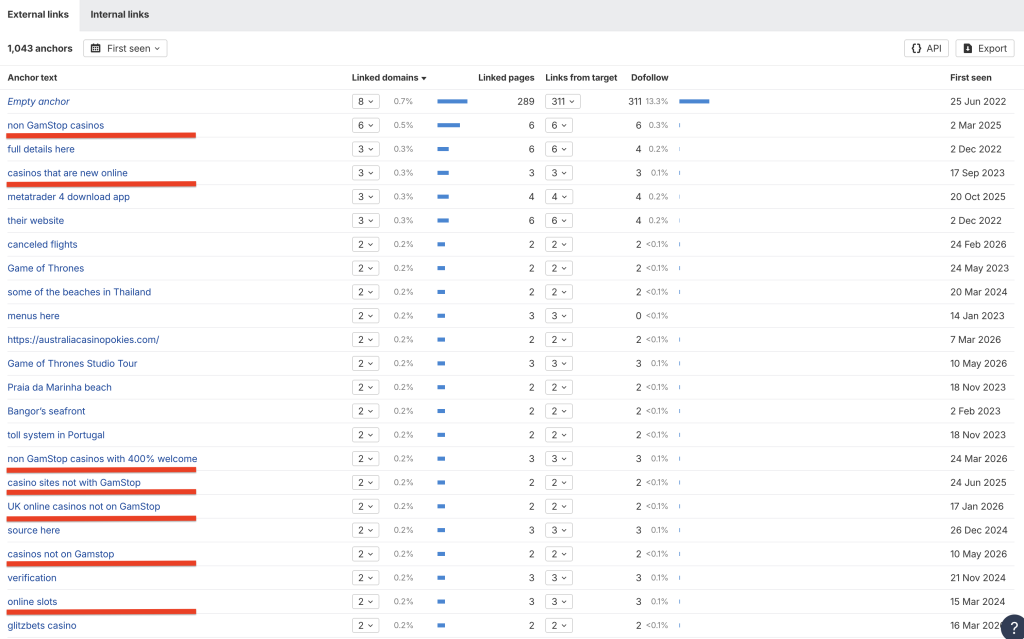Viewport: 1024px width, 639px height.
Task: Sort by Linked domains column
Action: click(389, 77)
